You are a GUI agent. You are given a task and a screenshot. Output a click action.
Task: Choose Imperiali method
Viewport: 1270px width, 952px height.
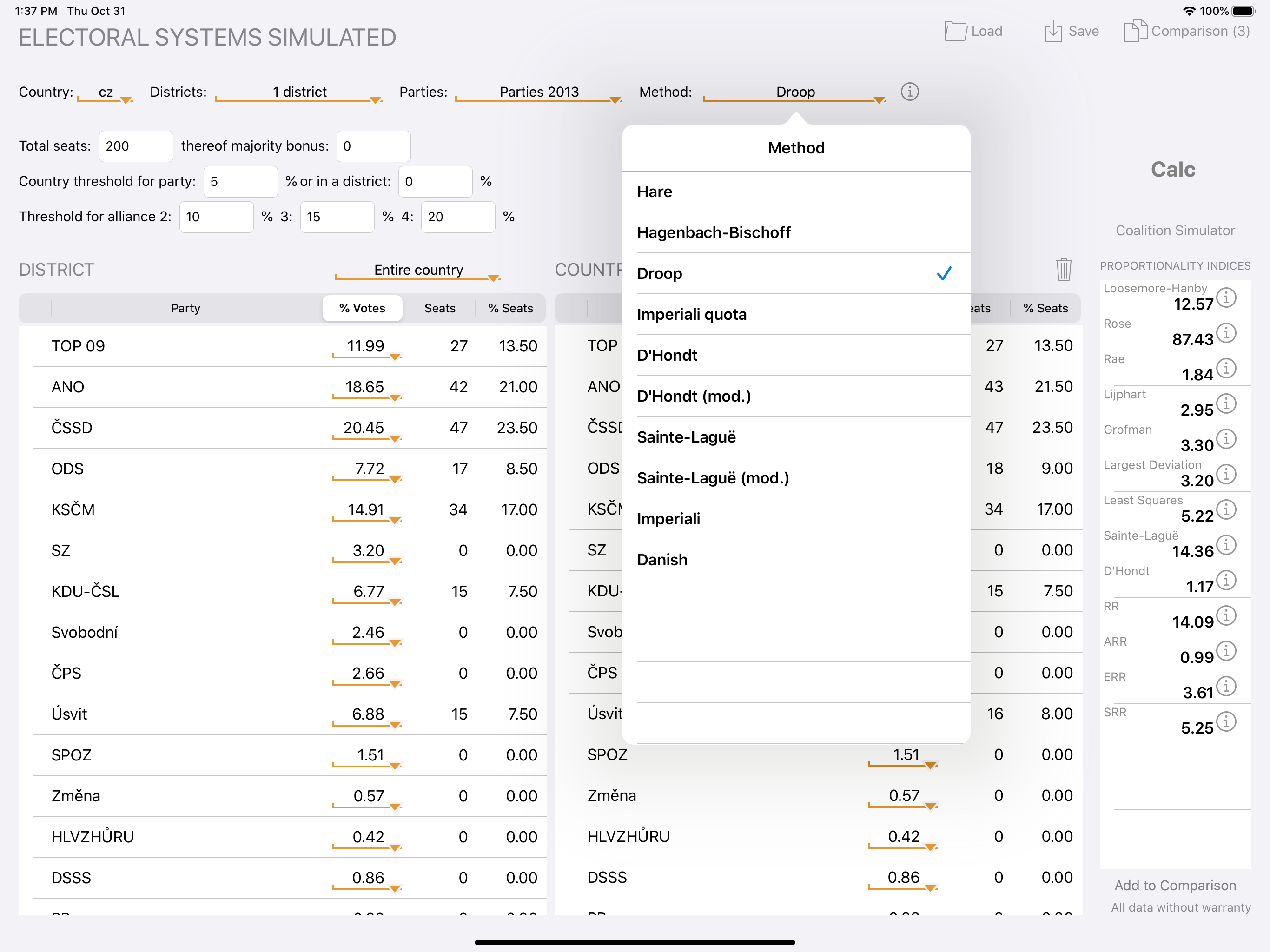796,519
